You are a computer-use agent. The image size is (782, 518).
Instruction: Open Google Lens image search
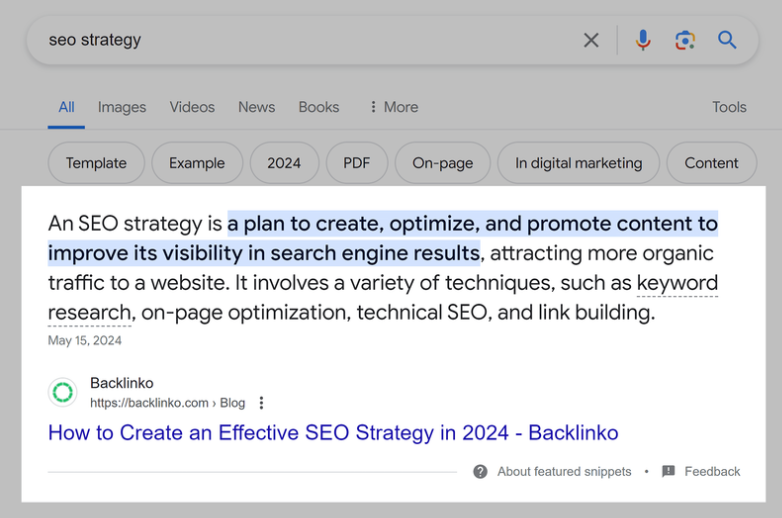pyautogui.click(x=685, y=40)
